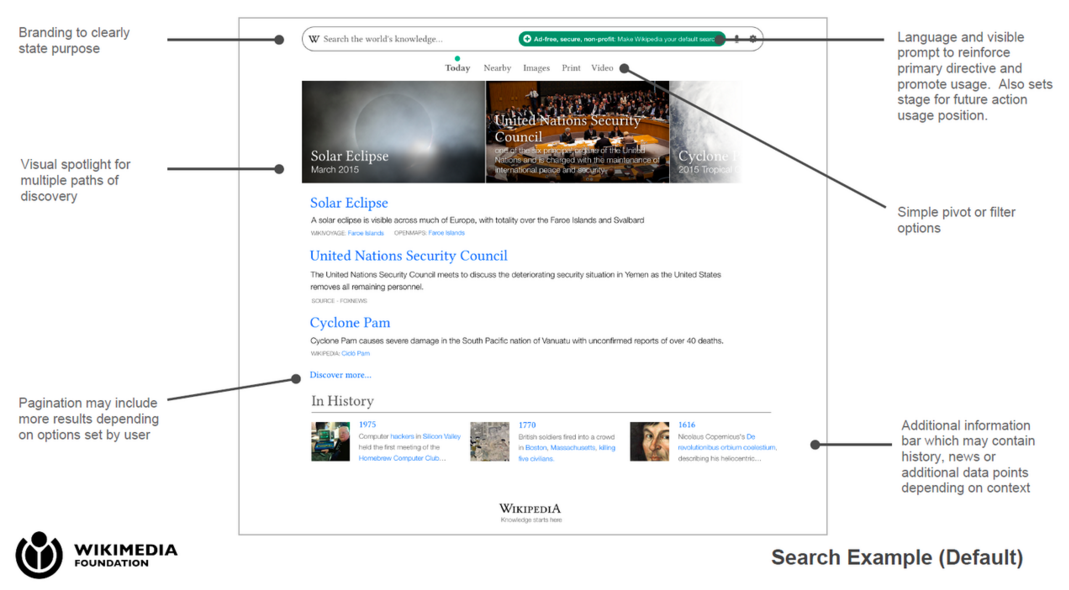Open the Solar Eclipse spotlight image
The image size is (1069, 590).
393,132
